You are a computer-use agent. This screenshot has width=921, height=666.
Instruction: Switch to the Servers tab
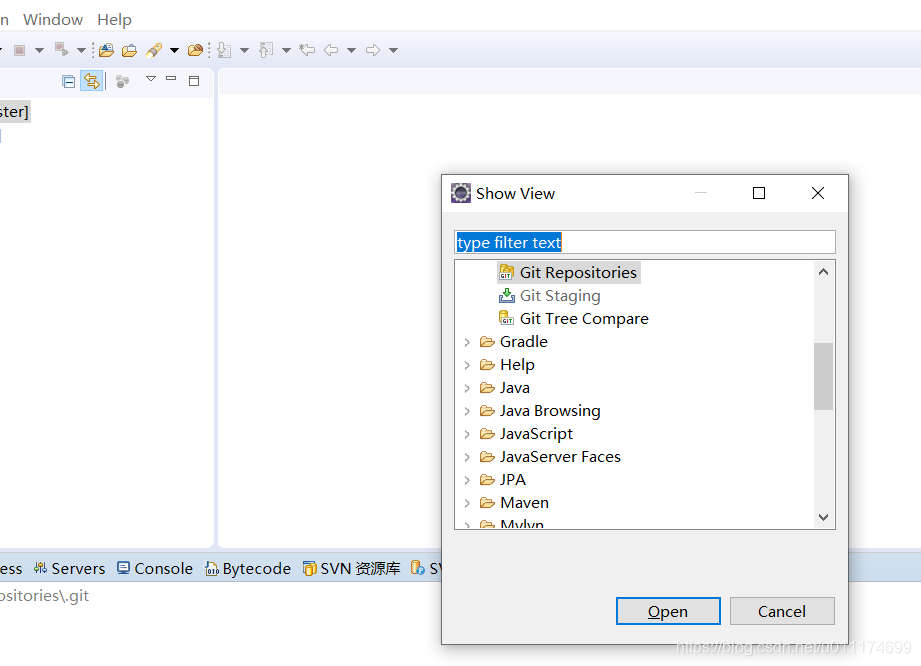pyautogui.click(x=69, y=569)
